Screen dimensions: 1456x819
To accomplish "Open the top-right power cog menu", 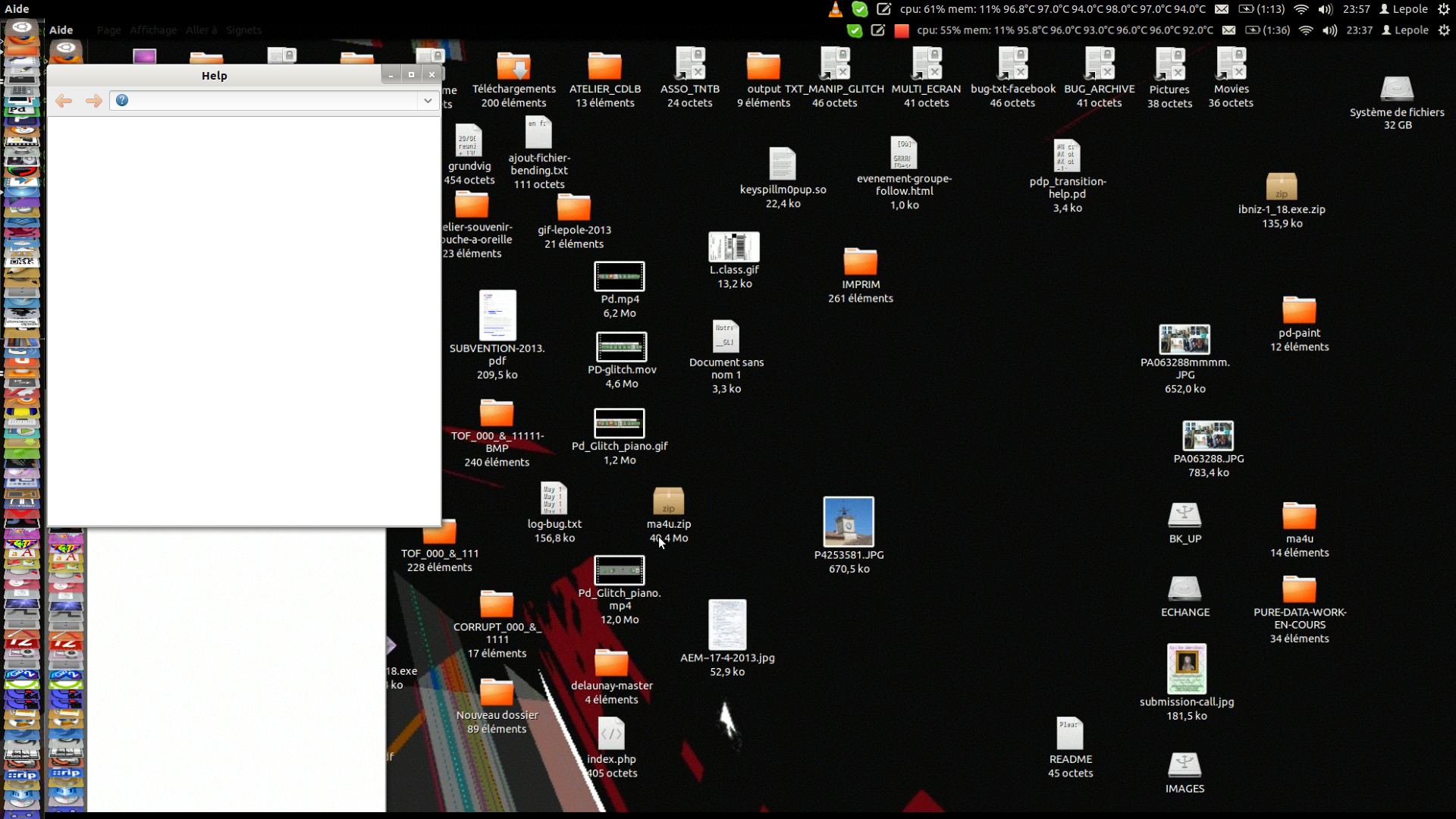I will point(1444,9).
